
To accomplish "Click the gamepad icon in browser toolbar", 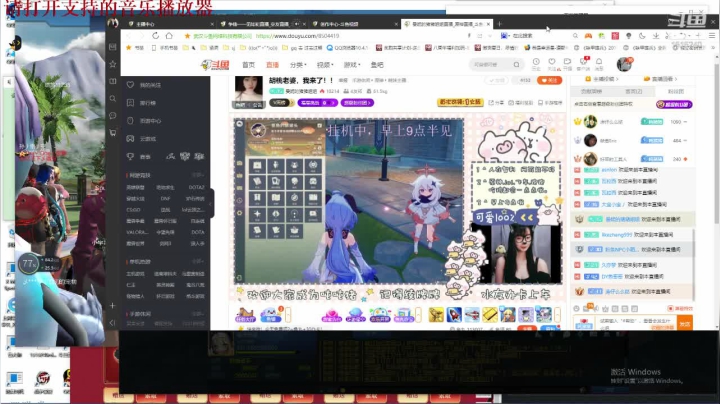I will [x=588, y=35].
